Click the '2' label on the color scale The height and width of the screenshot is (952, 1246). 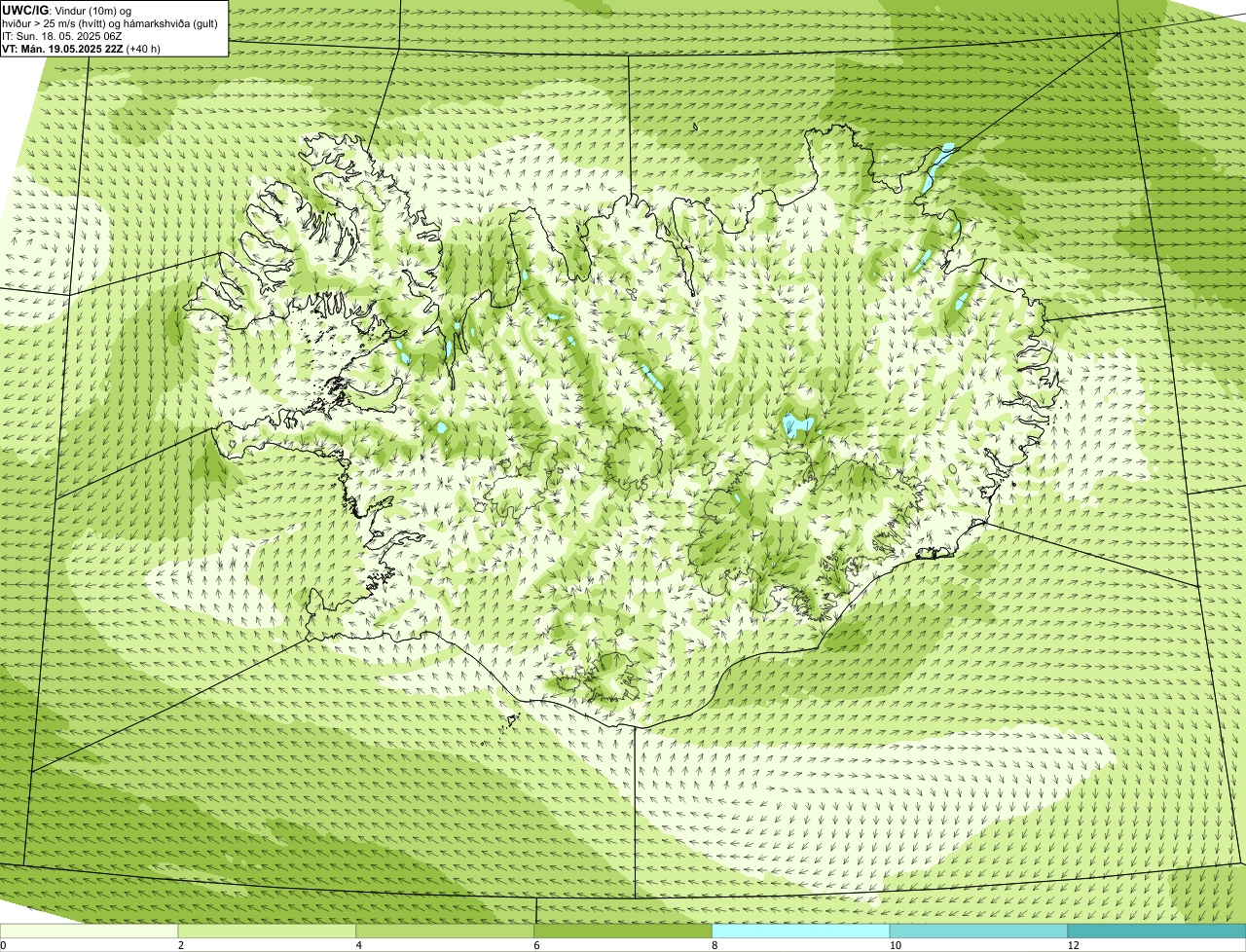point(181,945)
